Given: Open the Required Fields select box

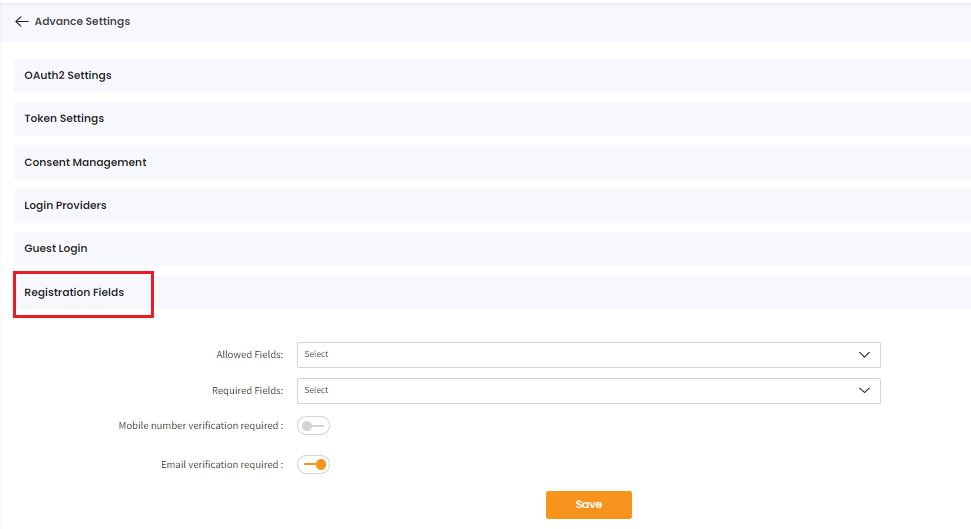Looking at the screenshot, I should pos(570,391).
